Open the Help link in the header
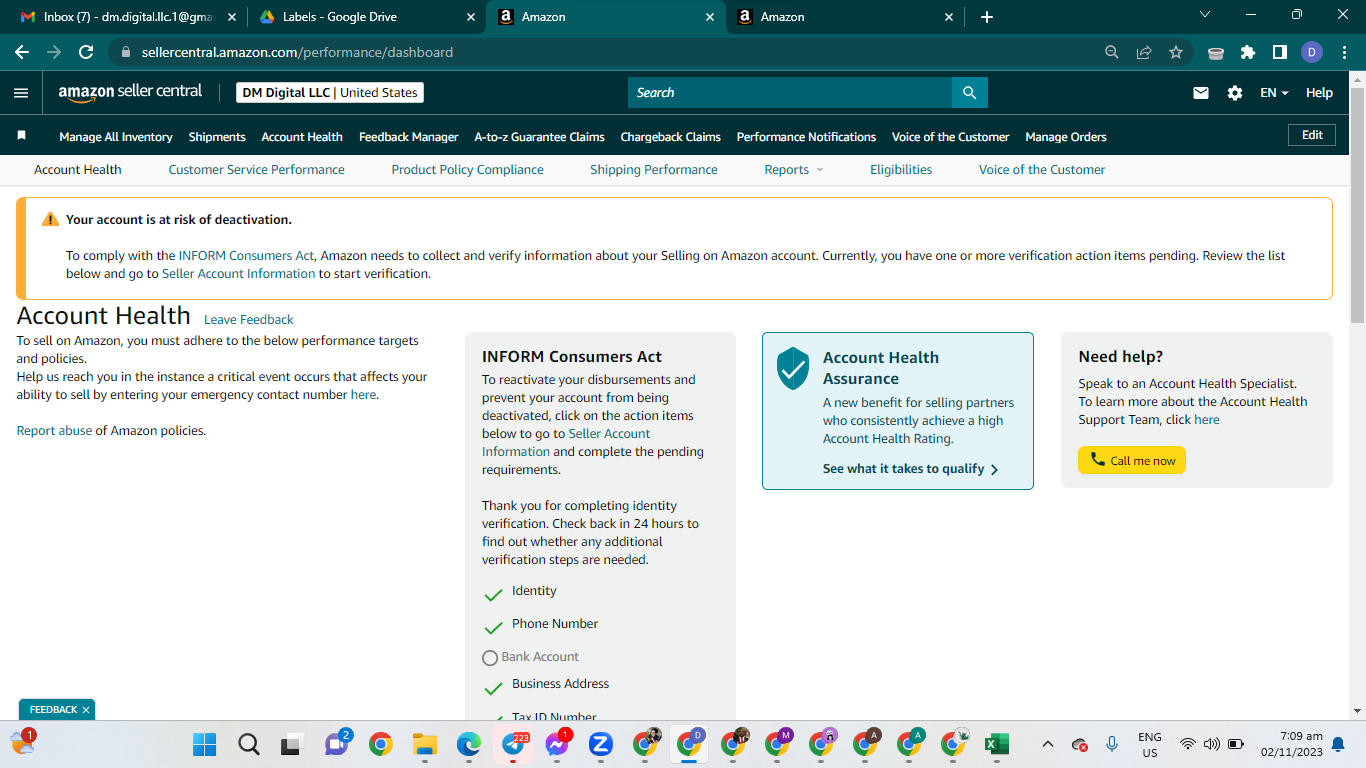1366x768 pixels. (1319, 93)
